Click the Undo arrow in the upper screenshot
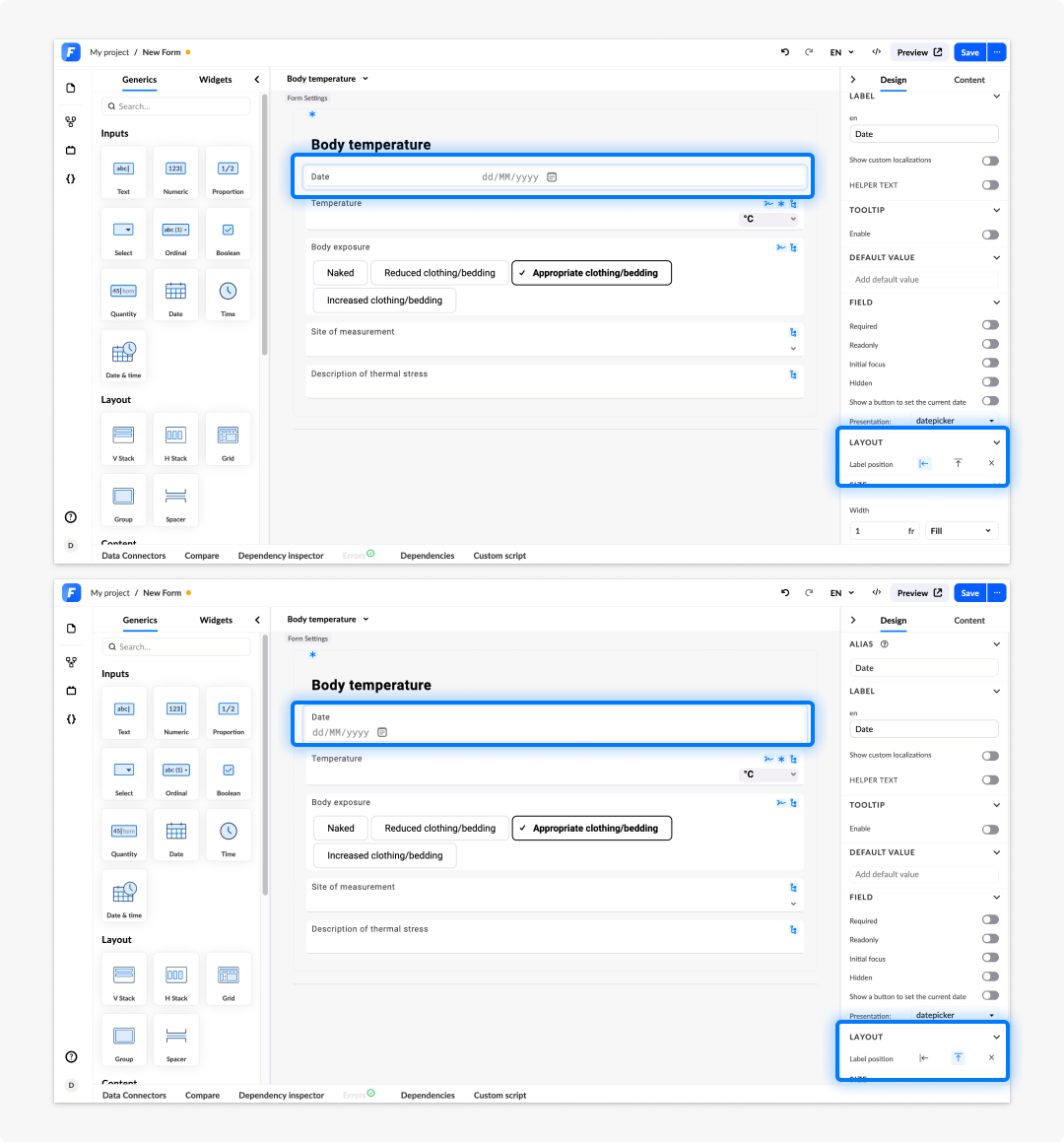This screenshot has width=1064, height=1142. (x=785, y=52)
